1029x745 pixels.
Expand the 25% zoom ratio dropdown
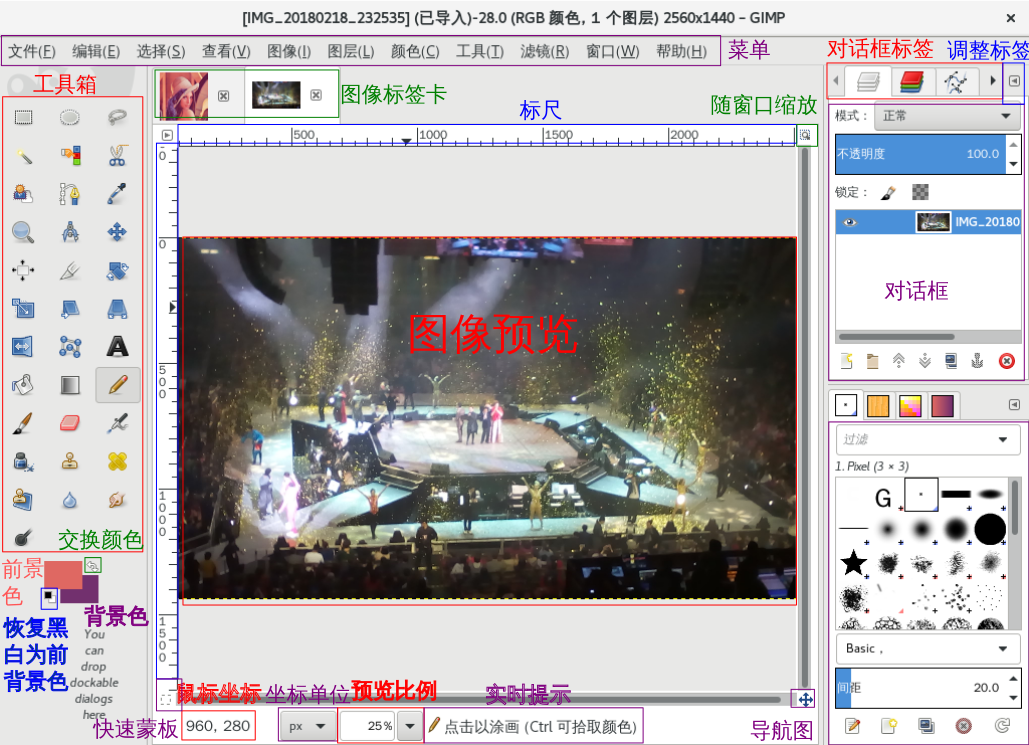(410, 726)
